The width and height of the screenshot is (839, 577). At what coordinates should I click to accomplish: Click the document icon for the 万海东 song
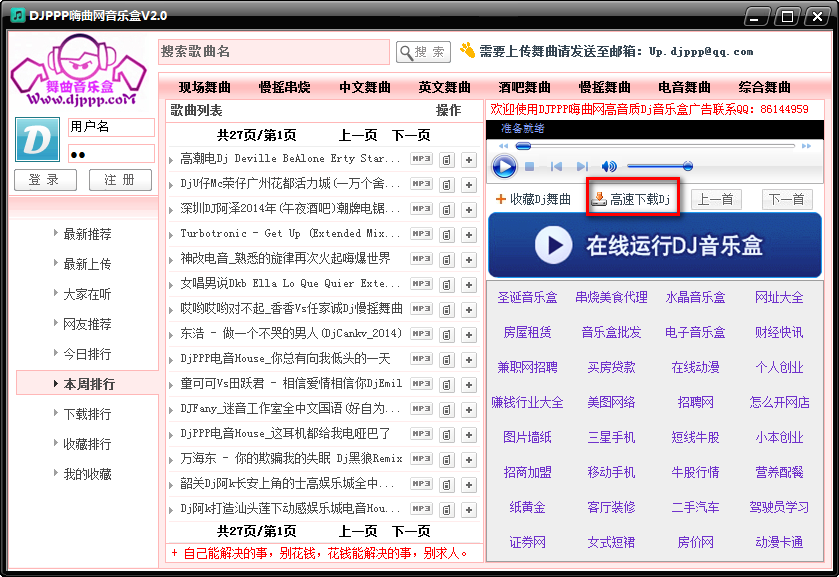coord(446,458)
